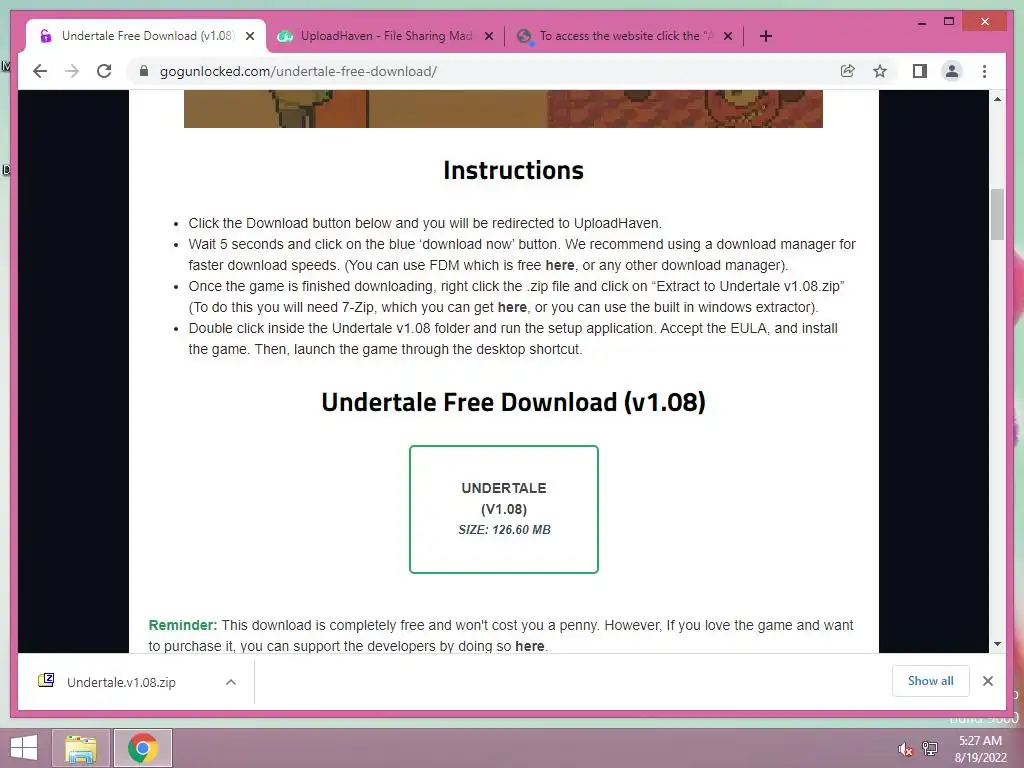Click the address bar URL

click(298, 71)
